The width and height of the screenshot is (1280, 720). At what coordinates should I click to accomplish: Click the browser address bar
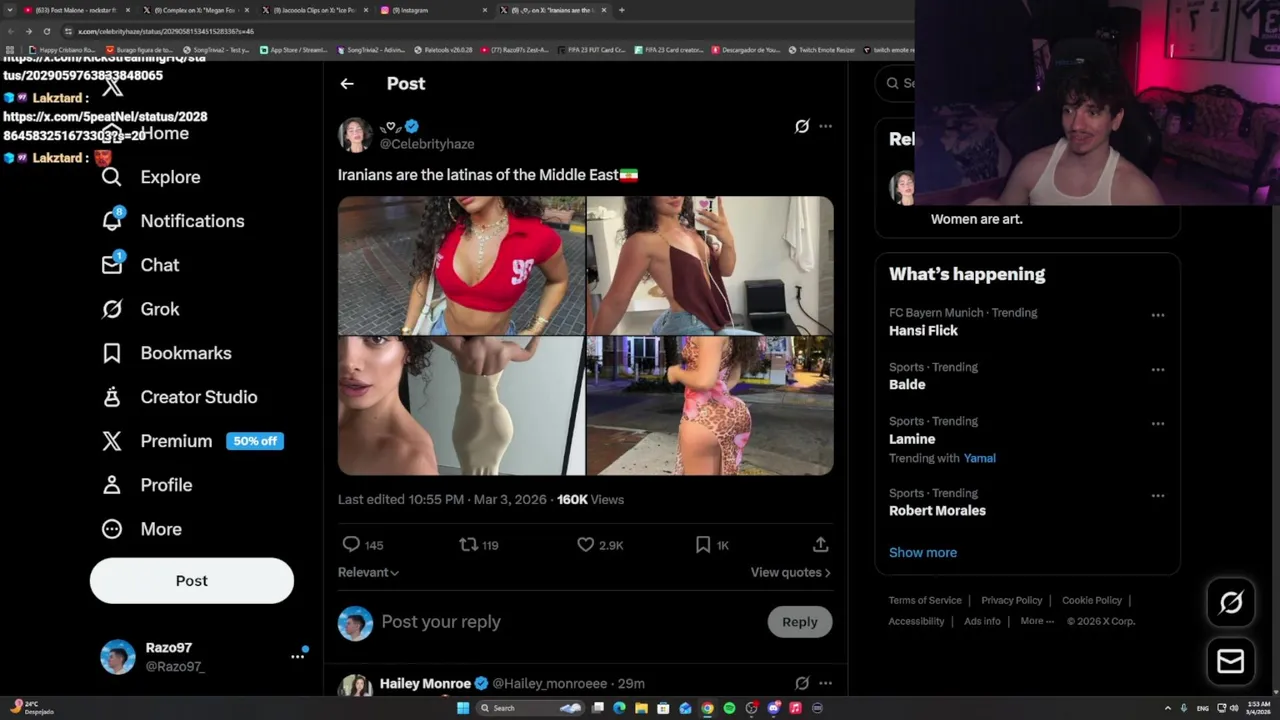480,31
